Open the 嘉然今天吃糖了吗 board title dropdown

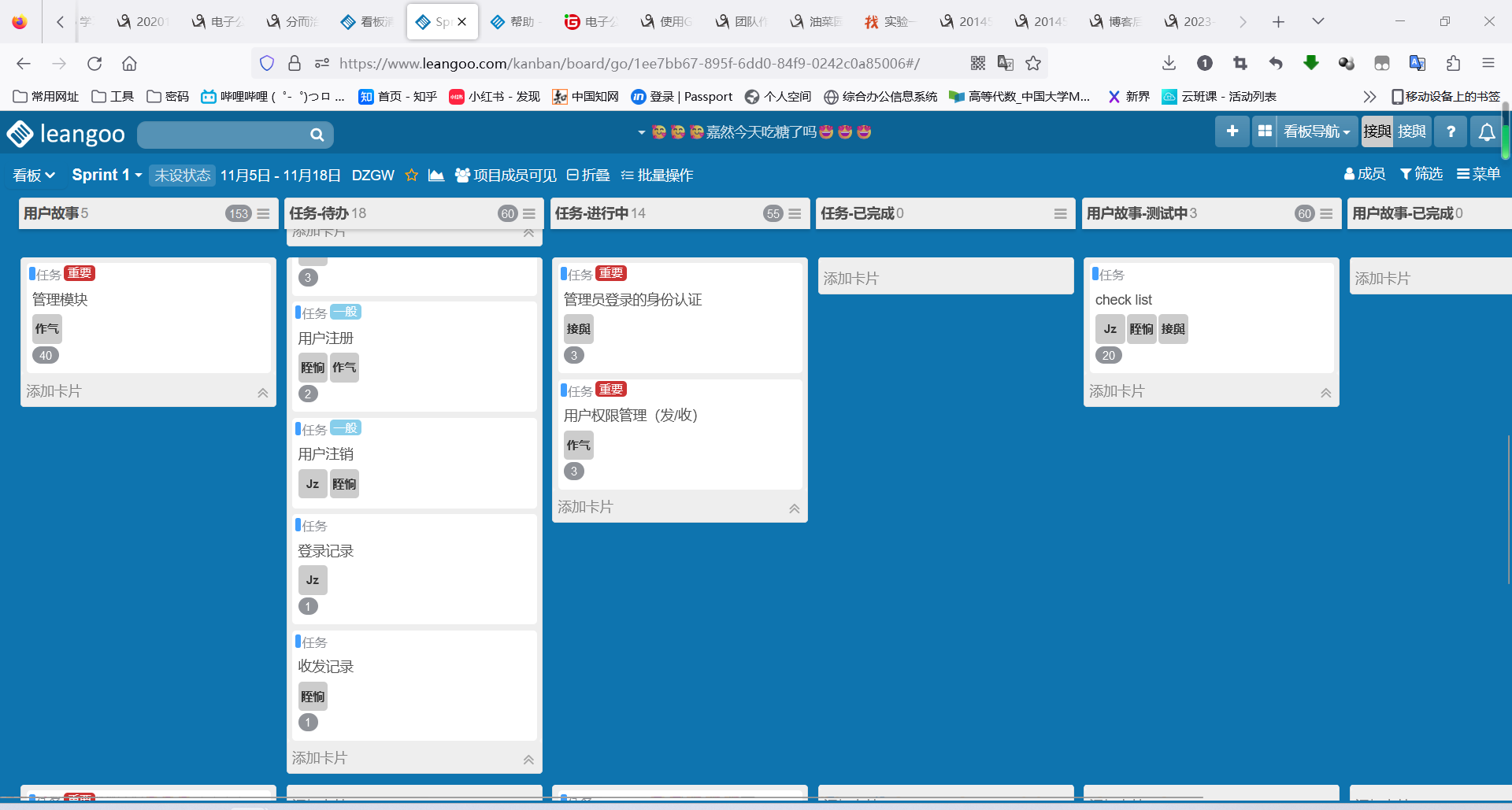point(754,132)
